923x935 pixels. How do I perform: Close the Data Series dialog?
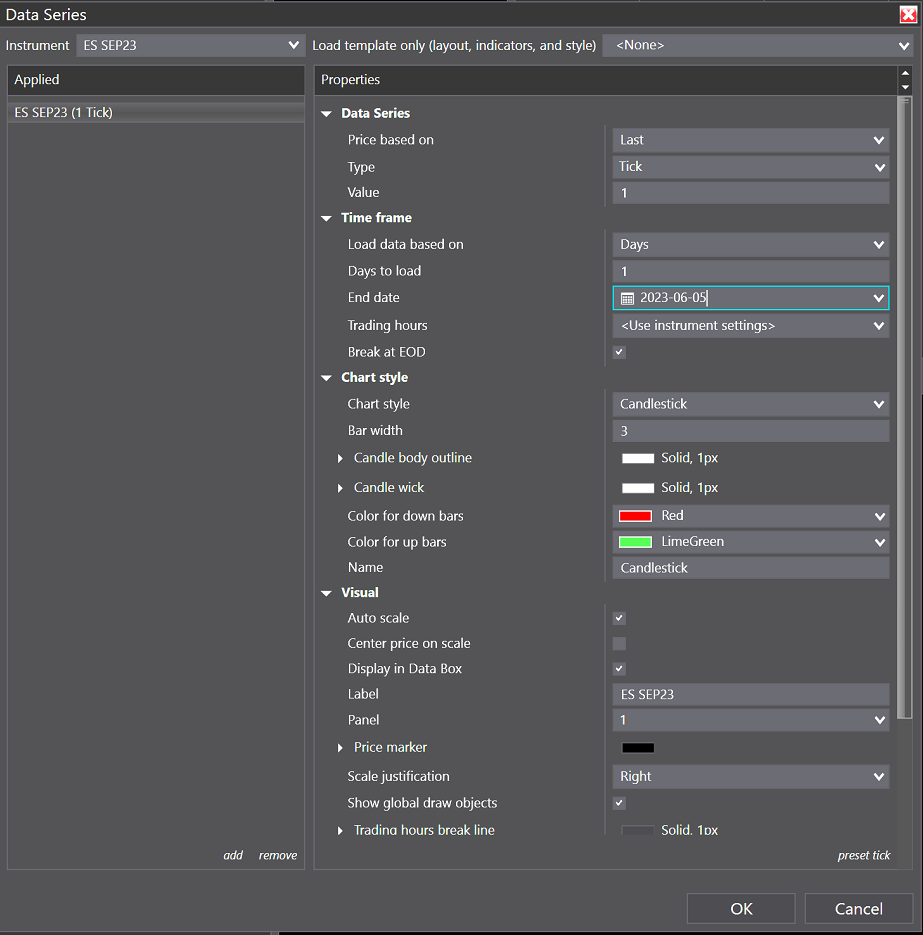[x=908, y=14]
